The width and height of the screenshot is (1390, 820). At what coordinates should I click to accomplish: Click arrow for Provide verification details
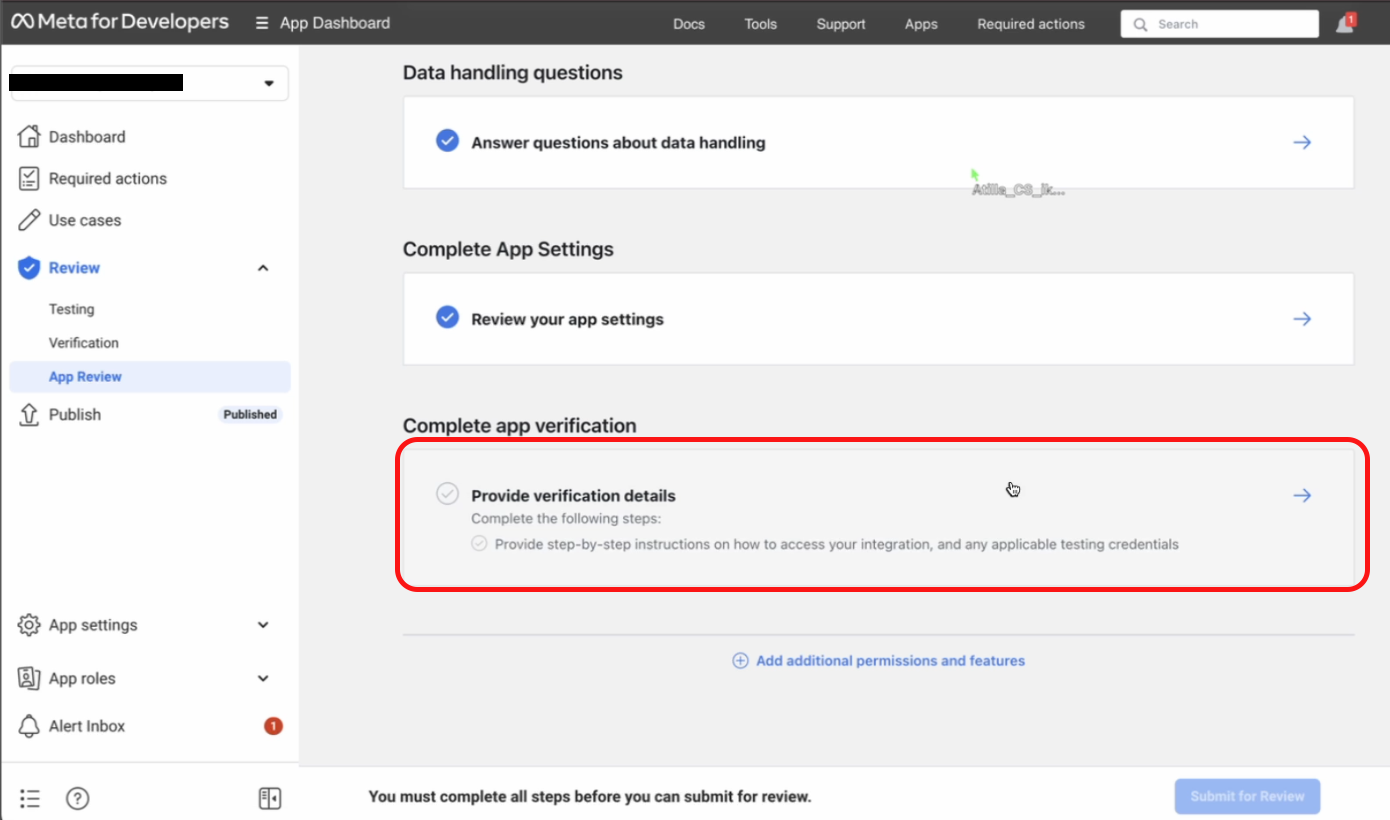pyautogui.click(x=1302, y=495)
